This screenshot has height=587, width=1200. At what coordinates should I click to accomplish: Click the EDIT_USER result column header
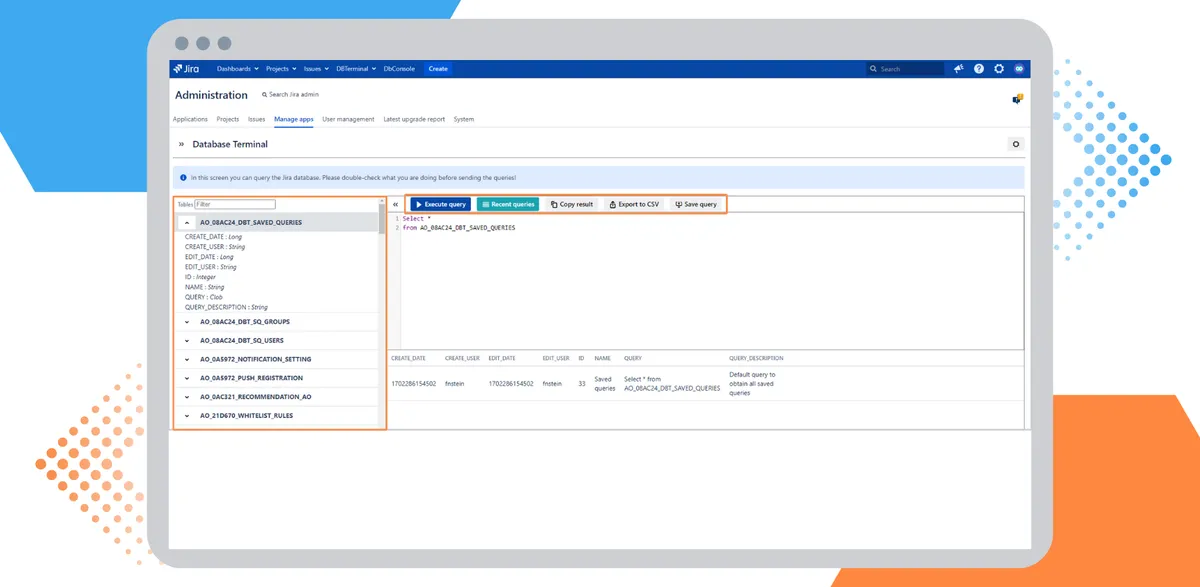556,358
